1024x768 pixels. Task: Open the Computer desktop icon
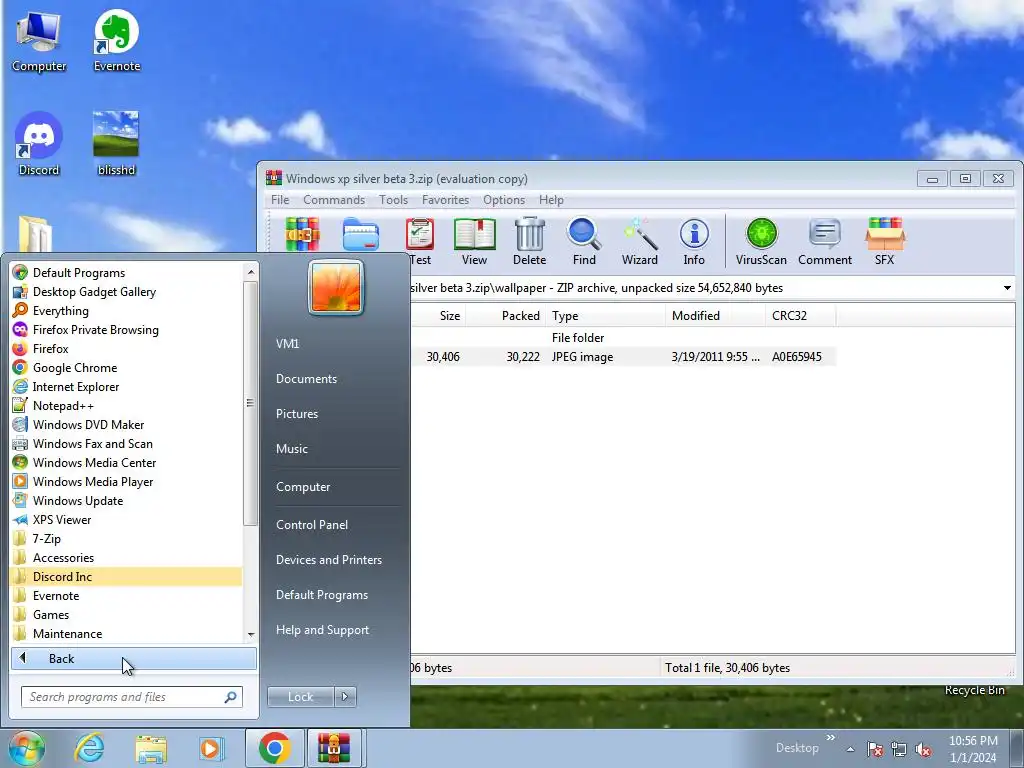(39, 40)
